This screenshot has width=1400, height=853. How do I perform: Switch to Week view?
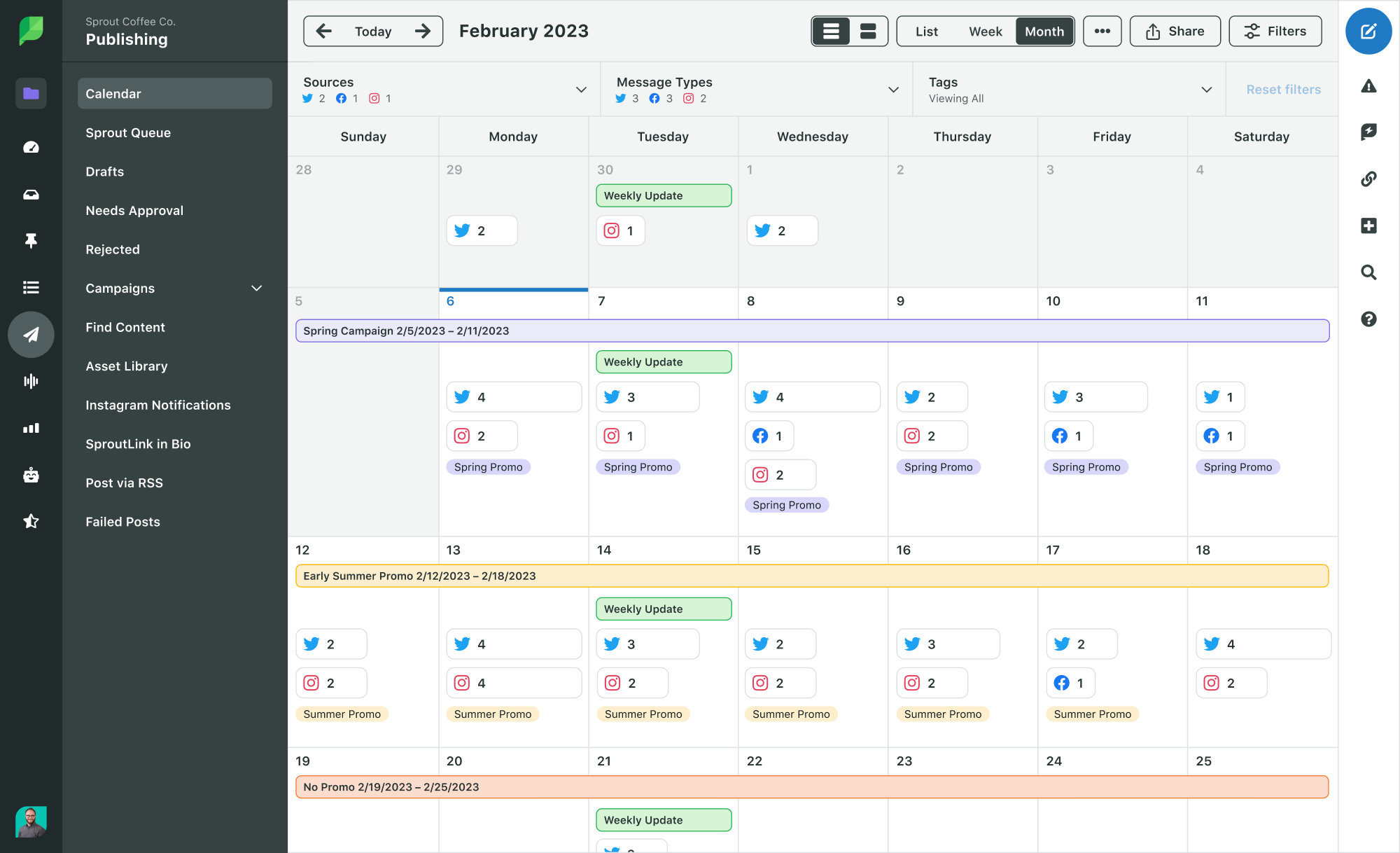(985, 30)
